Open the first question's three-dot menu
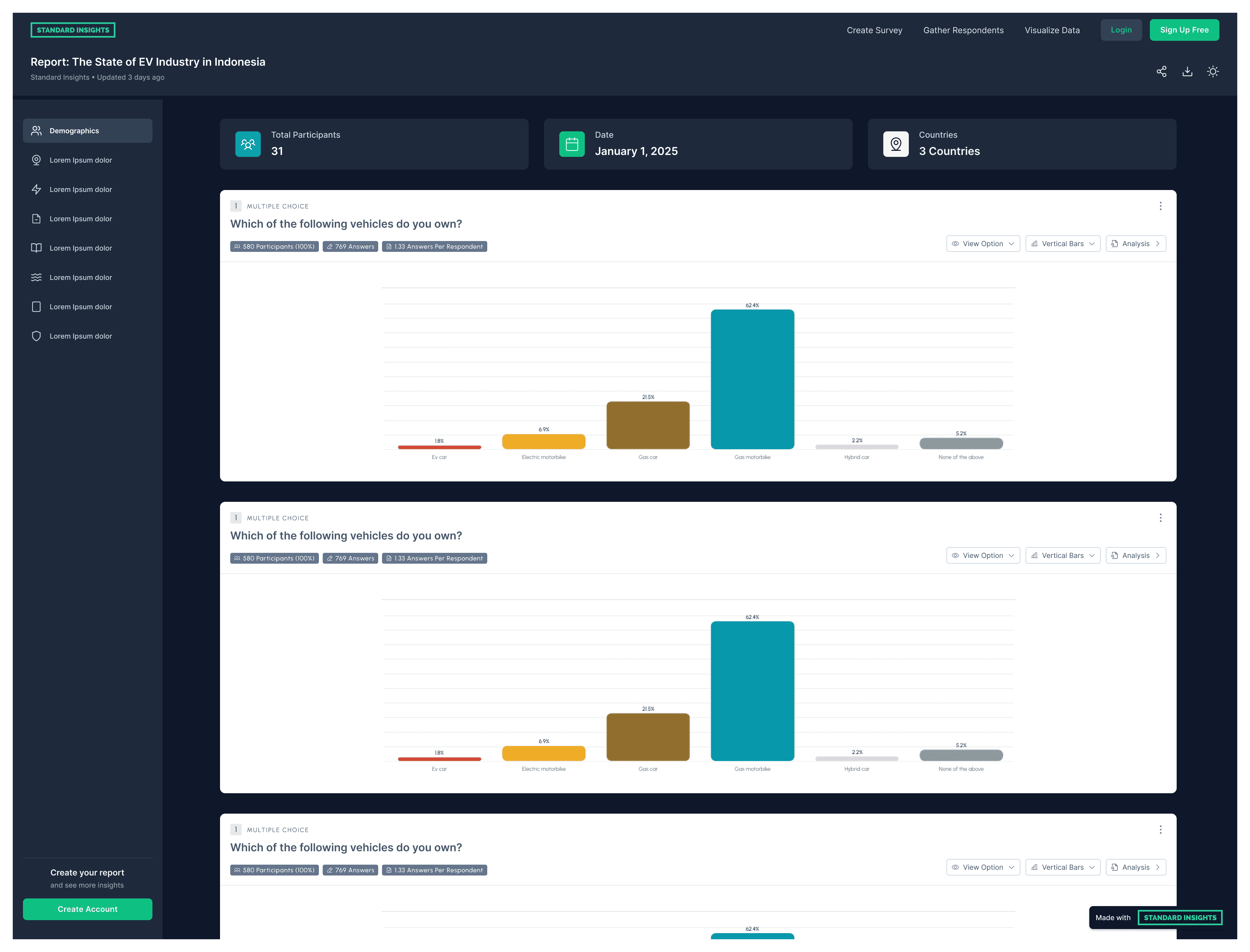1250x952 pixels. tap(1160, 206)
